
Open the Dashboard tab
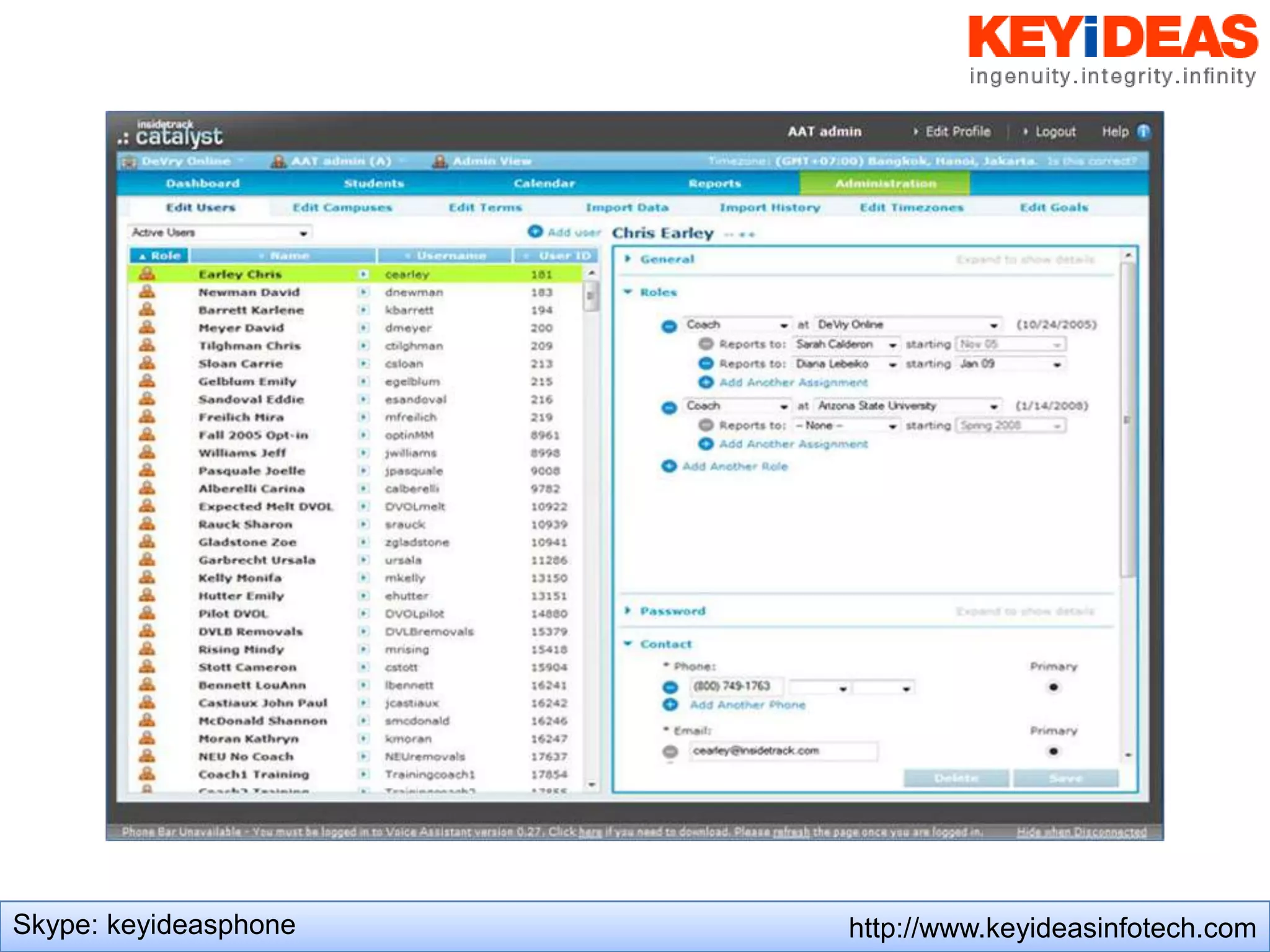(203, 183)
